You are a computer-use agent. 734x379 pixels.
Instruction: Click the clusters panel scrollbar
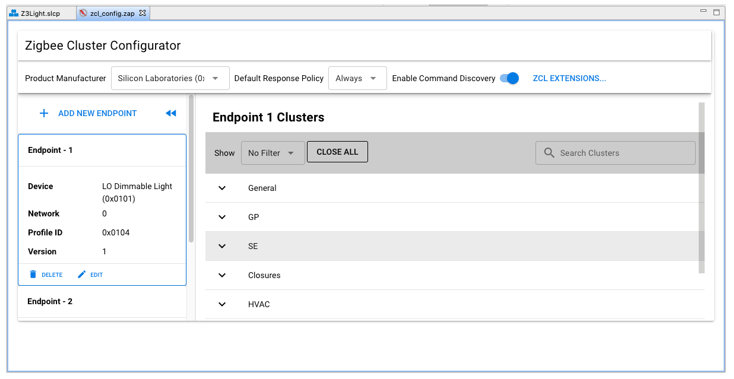pyautogui.click(x=701, y=187)
